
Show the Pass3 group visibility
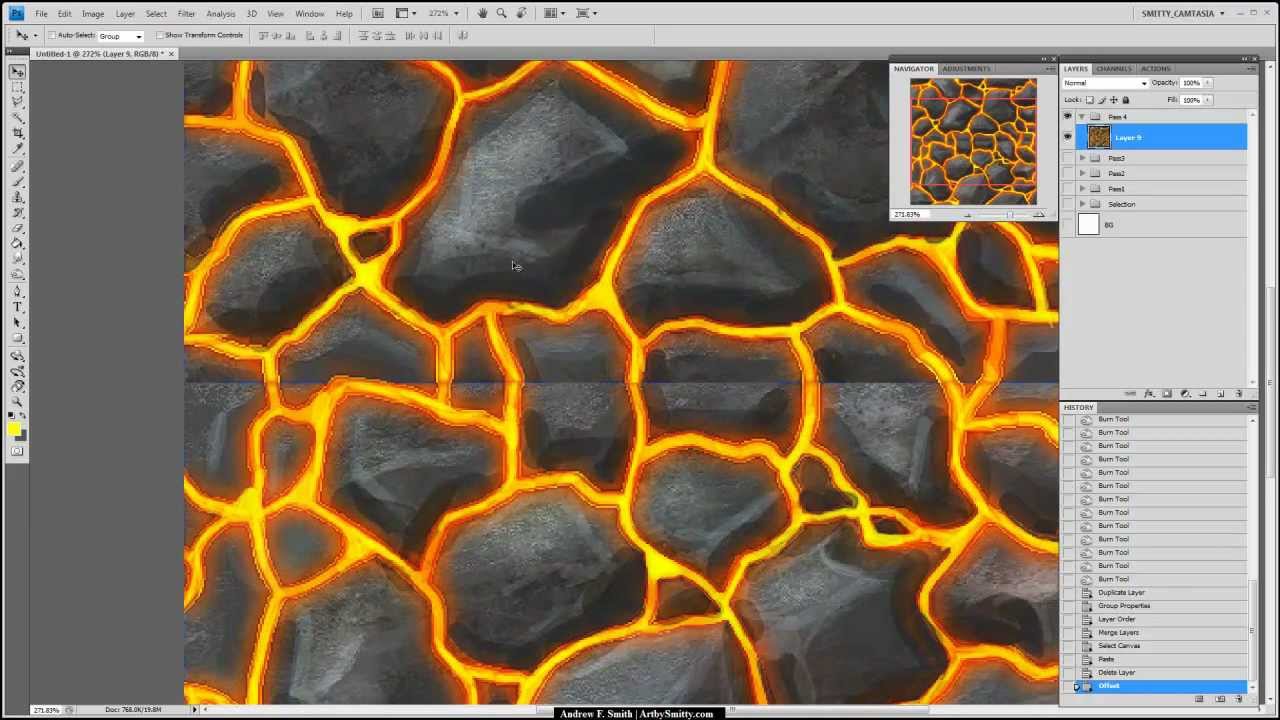pos(1068,158)
